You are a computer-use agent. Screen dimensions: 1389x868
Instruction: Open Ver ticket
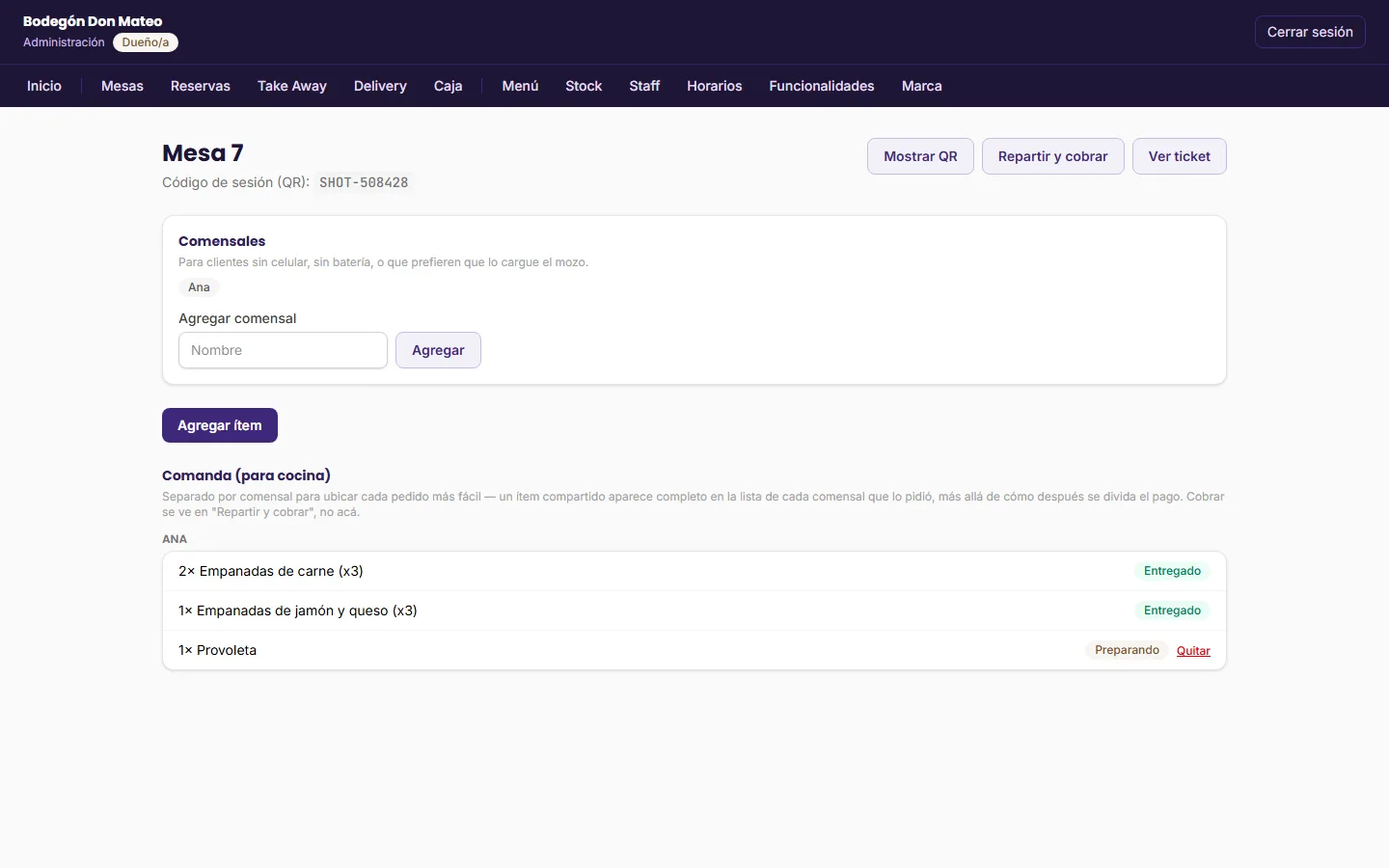point(1179,156)
